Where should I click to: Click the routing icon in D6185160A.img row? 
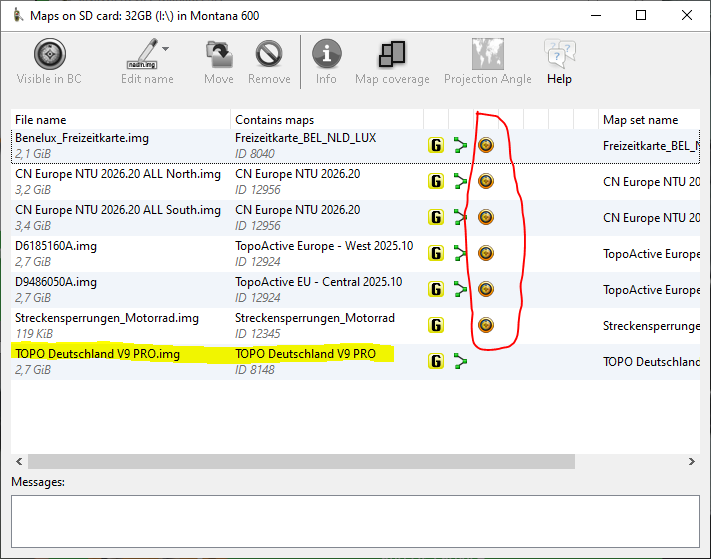(x=460, y=253)
